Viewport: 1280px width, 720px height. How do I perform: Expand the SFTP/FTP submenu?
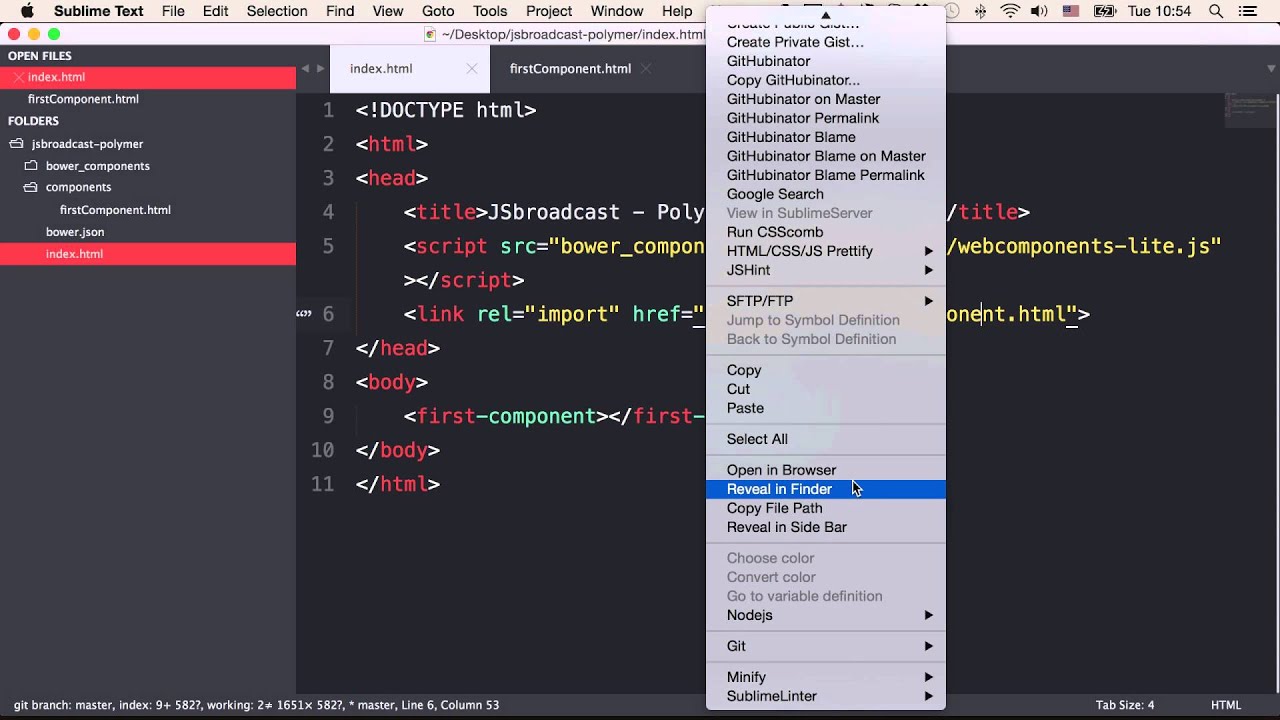(929, 301)
